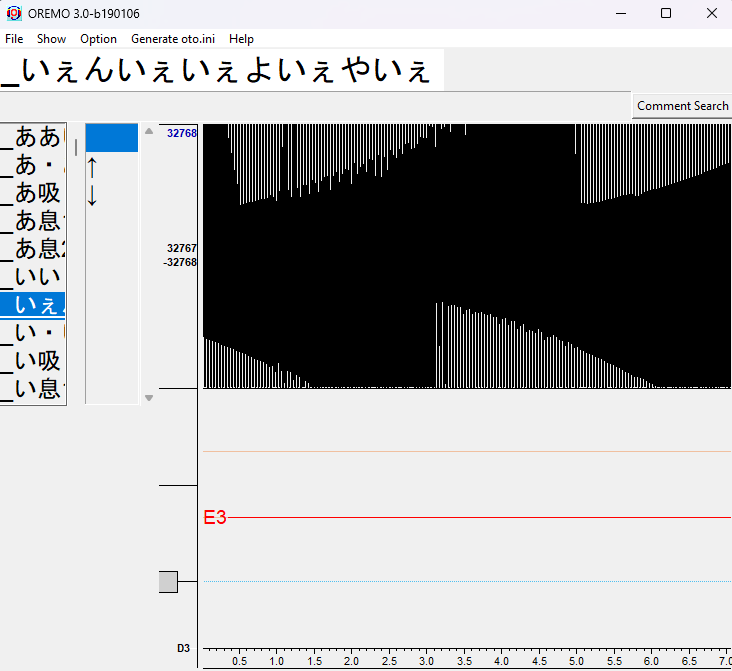Select the highlighted _いぇ list entry
The height and width of the screenshot is (671, 732).
pos(33,305)
